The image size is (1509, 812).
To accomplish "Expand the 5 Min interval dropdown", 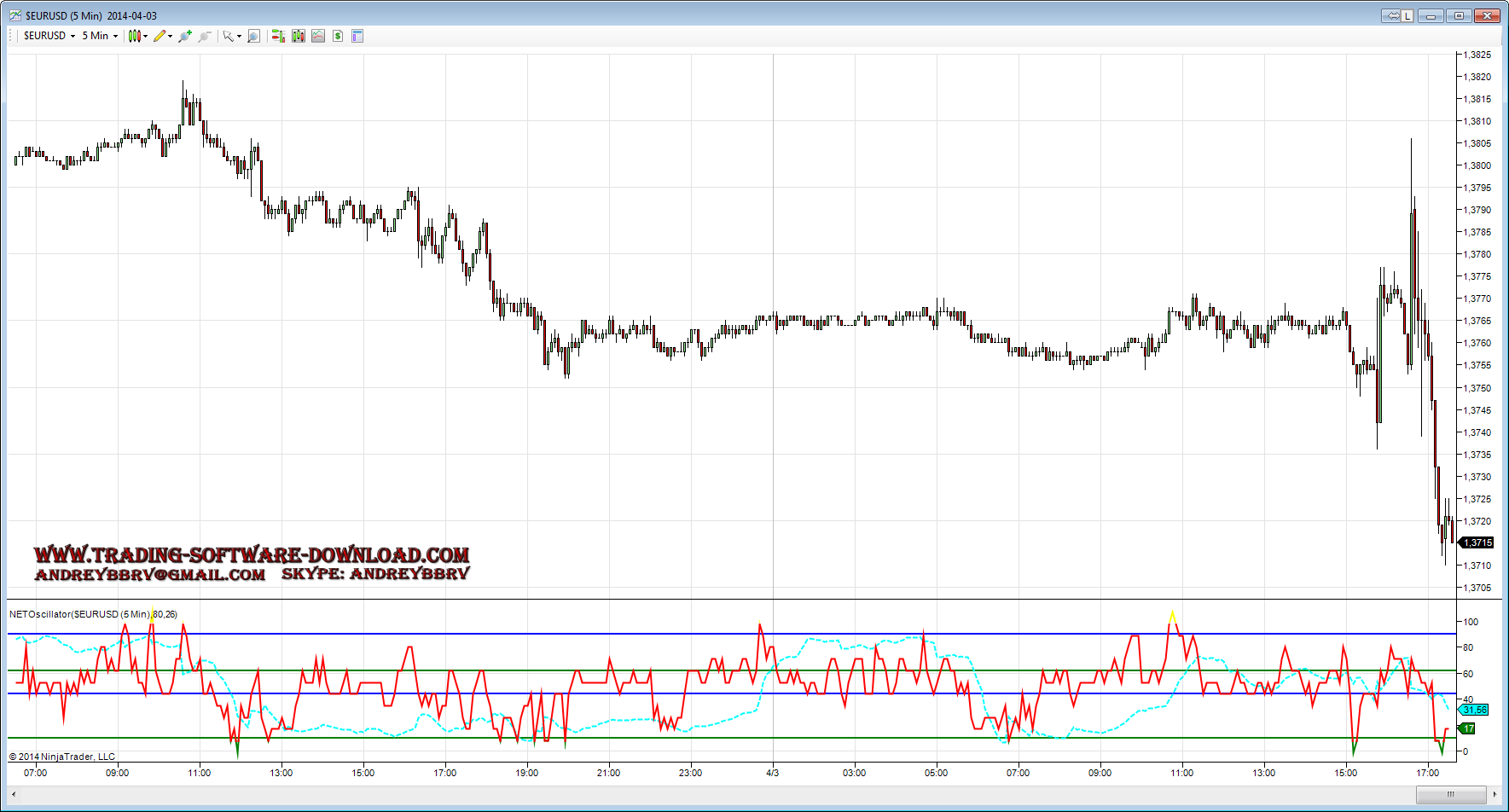I will point(115,36).
